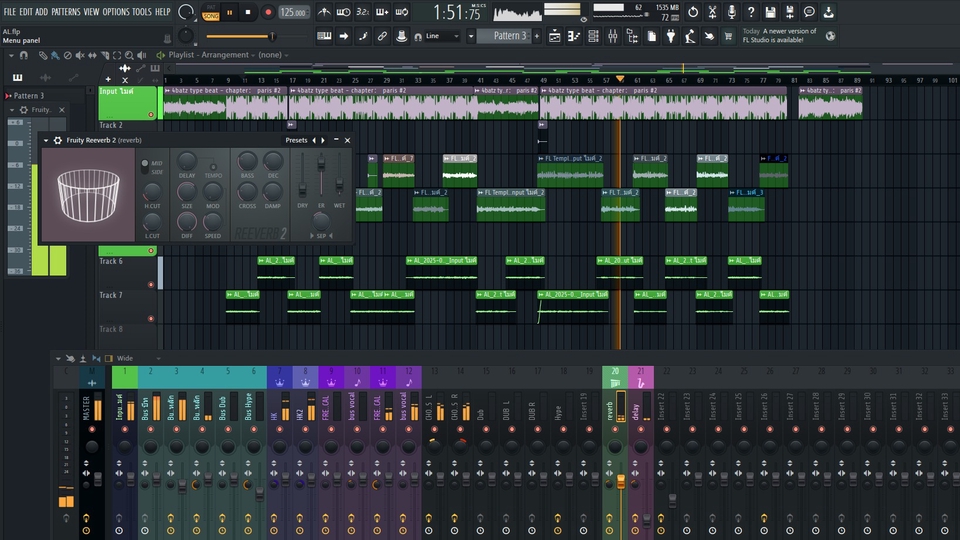Open the Mixer view icon
The image size is (960, 540).
(x=612, y=37)
